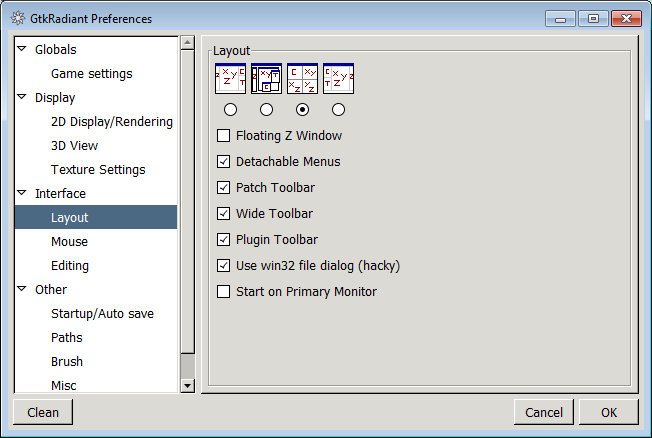The height and width of the screenshot is (438, 652).
Task: Select the Display category label
Action: [x=55, y=98]
